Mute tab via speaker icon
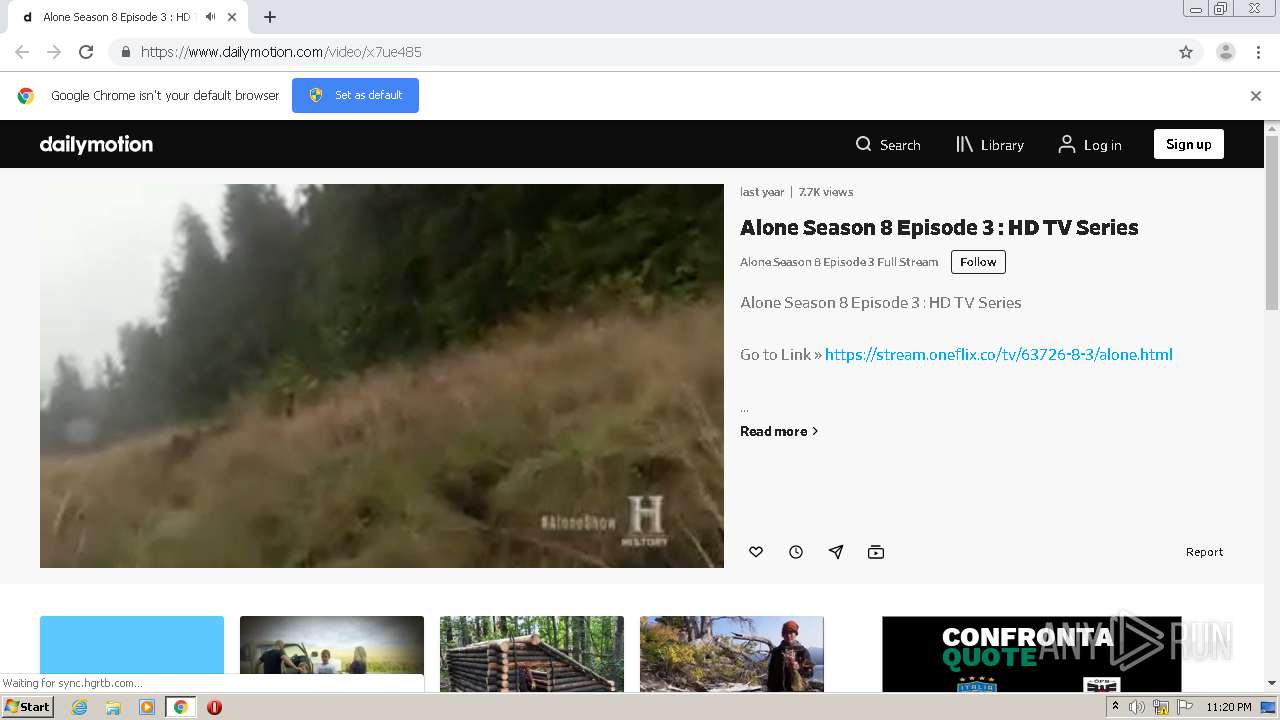 pyautogui.click(x=210, y=17)
